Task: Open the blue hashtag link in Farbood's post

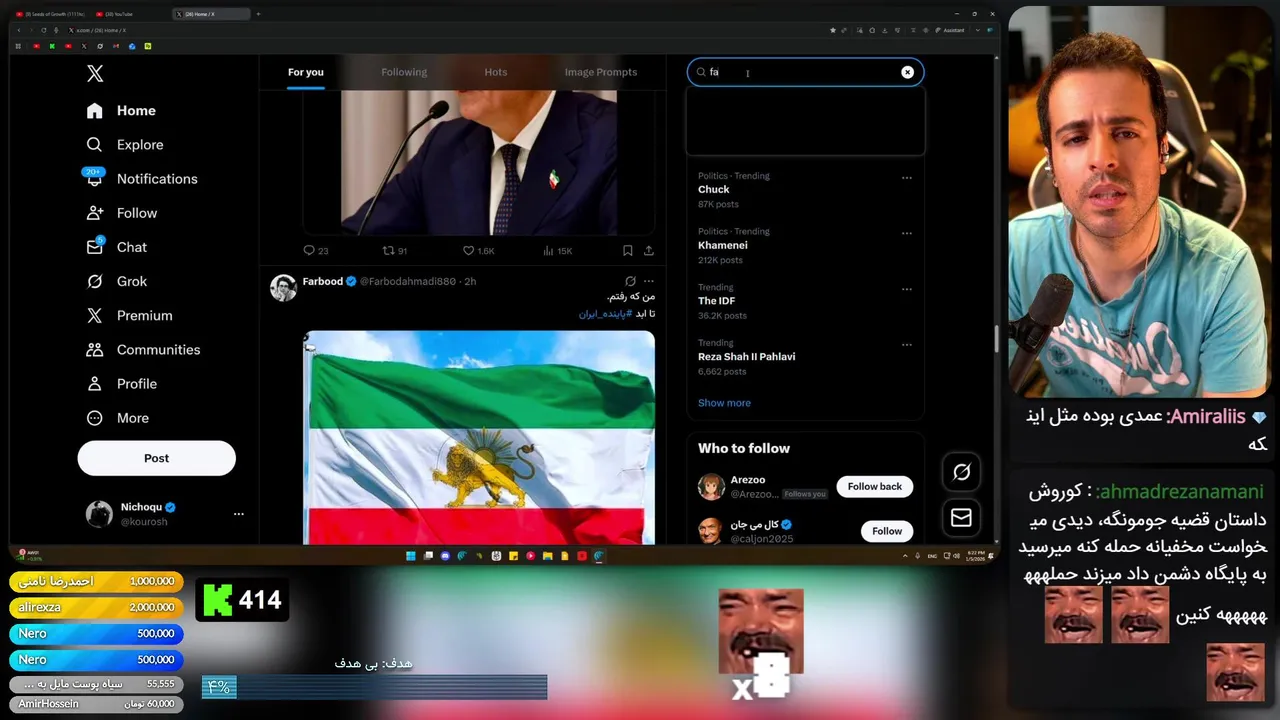Action: point(606,314)
